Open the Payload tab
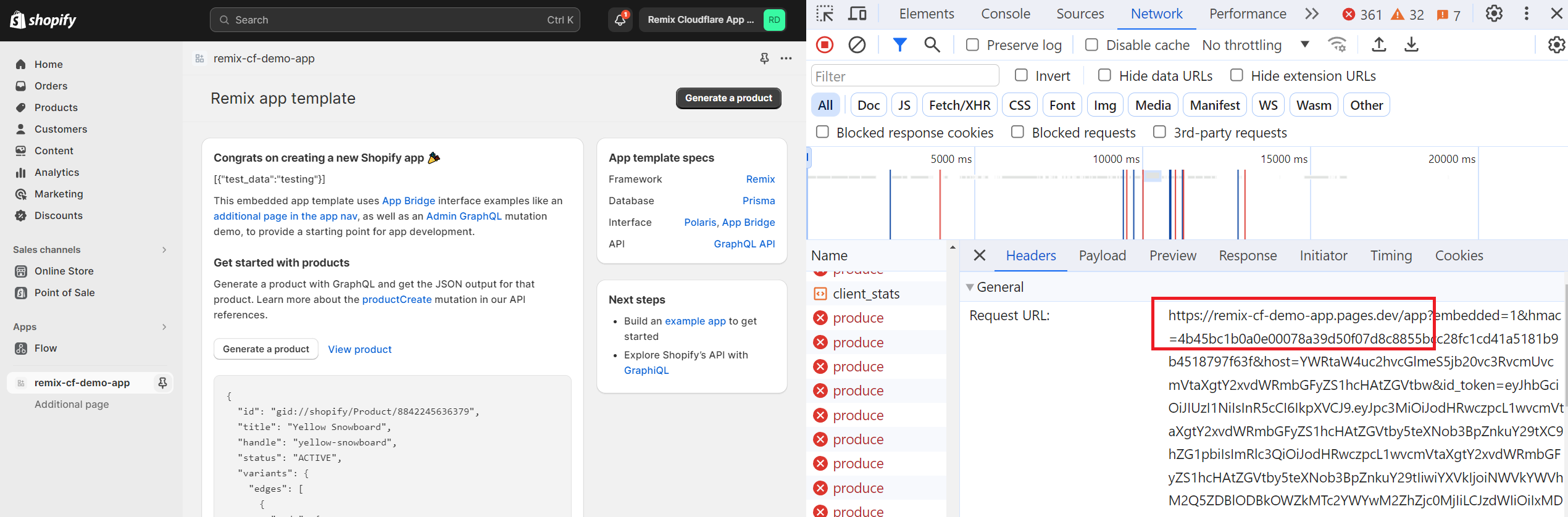 1103,255
